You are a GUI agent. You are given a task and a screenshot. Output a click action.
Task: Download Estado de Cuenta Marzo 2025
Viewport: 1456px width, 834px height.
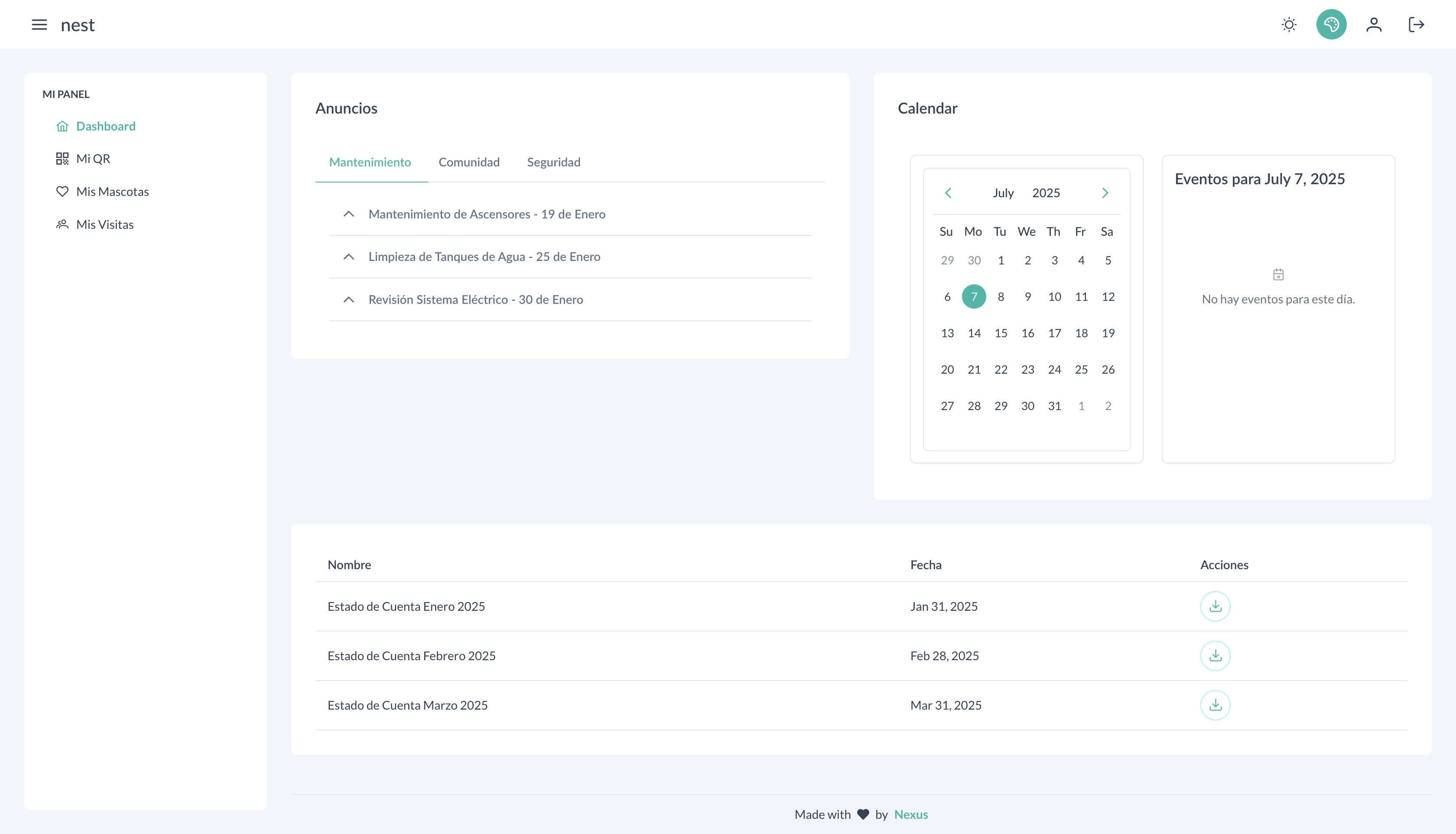pyautogui.click(x=1215, y=704)
